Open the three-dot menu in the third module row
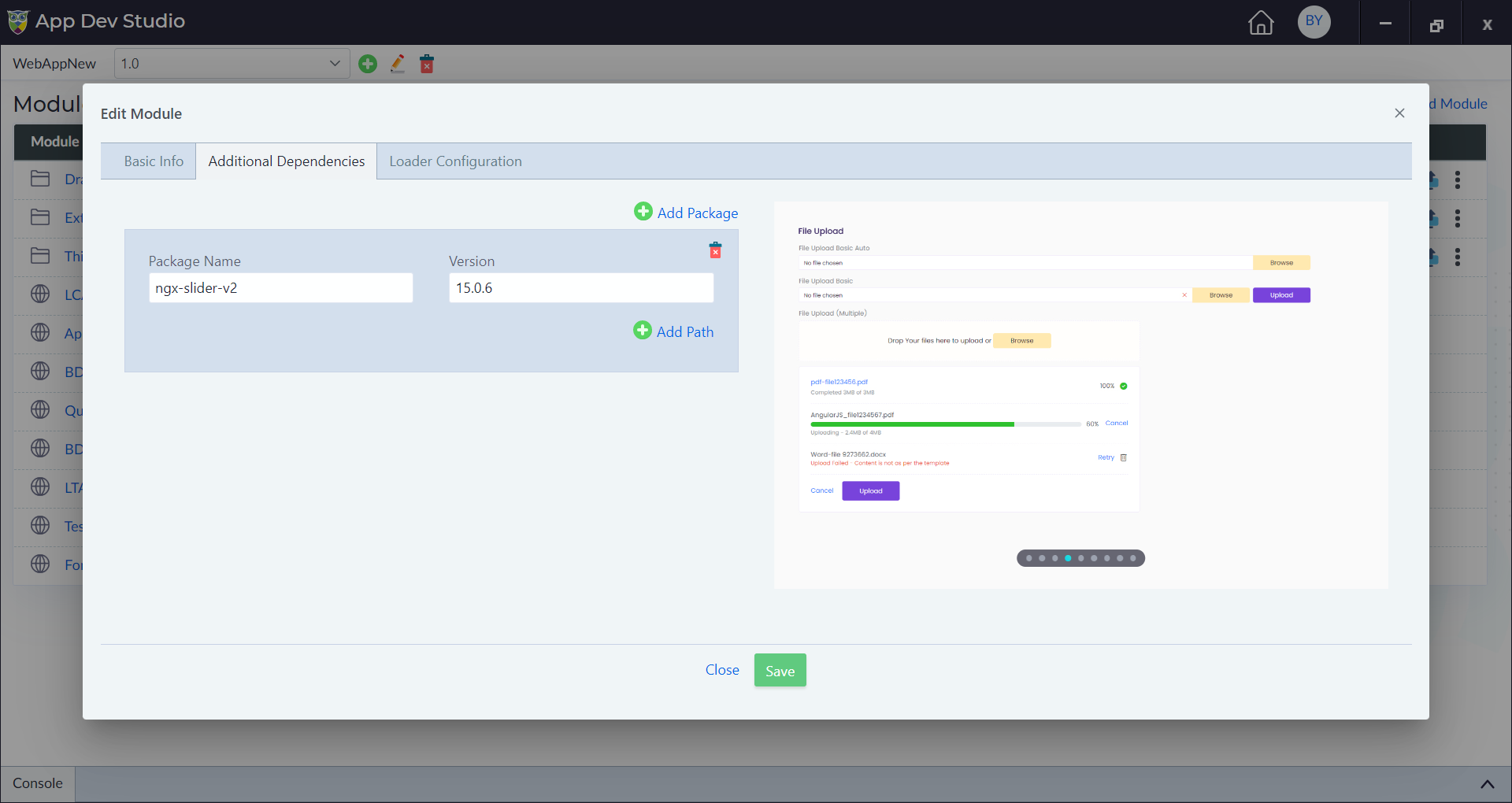This screenshot has width=1512, height=803. [1458, 257]
